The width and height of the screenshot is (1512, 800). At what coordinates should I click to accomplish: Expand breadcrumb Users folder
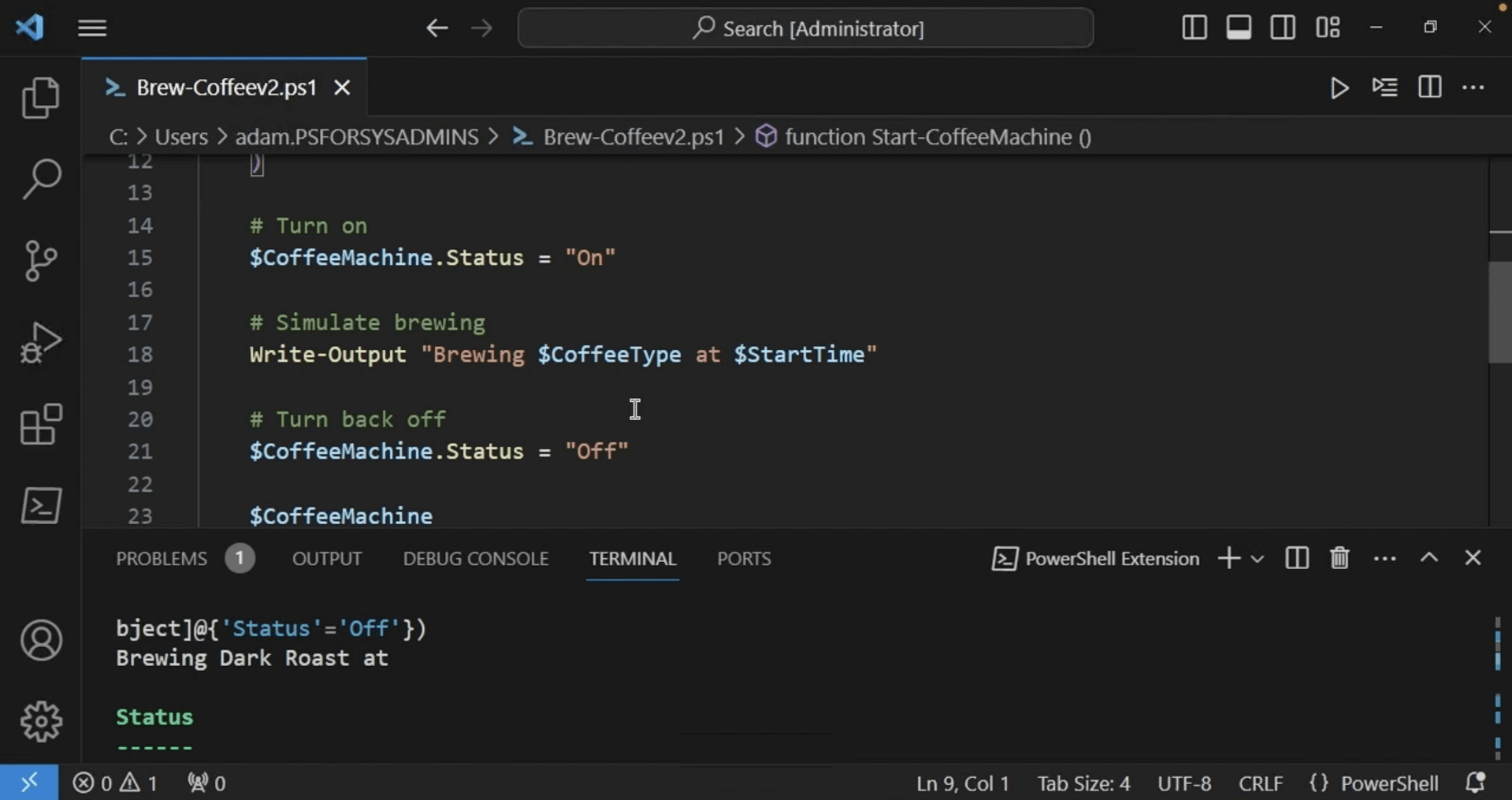pyautogui.click(x=181, y=137)
